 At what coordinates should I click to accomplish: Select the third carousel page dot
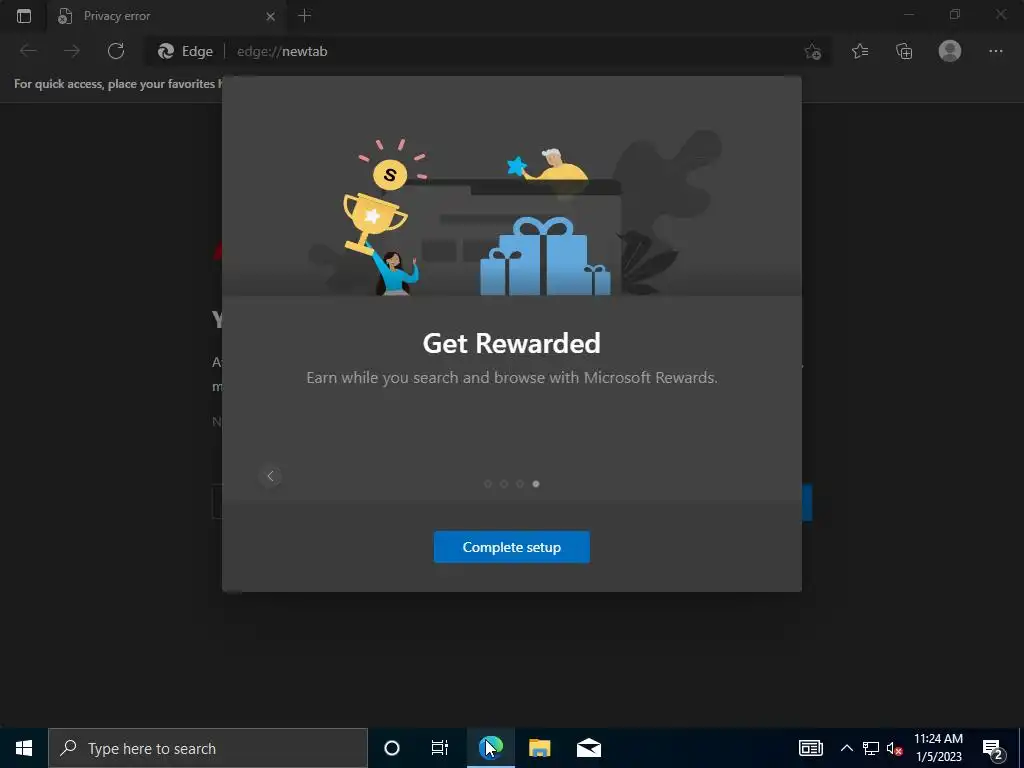(520, 484)
